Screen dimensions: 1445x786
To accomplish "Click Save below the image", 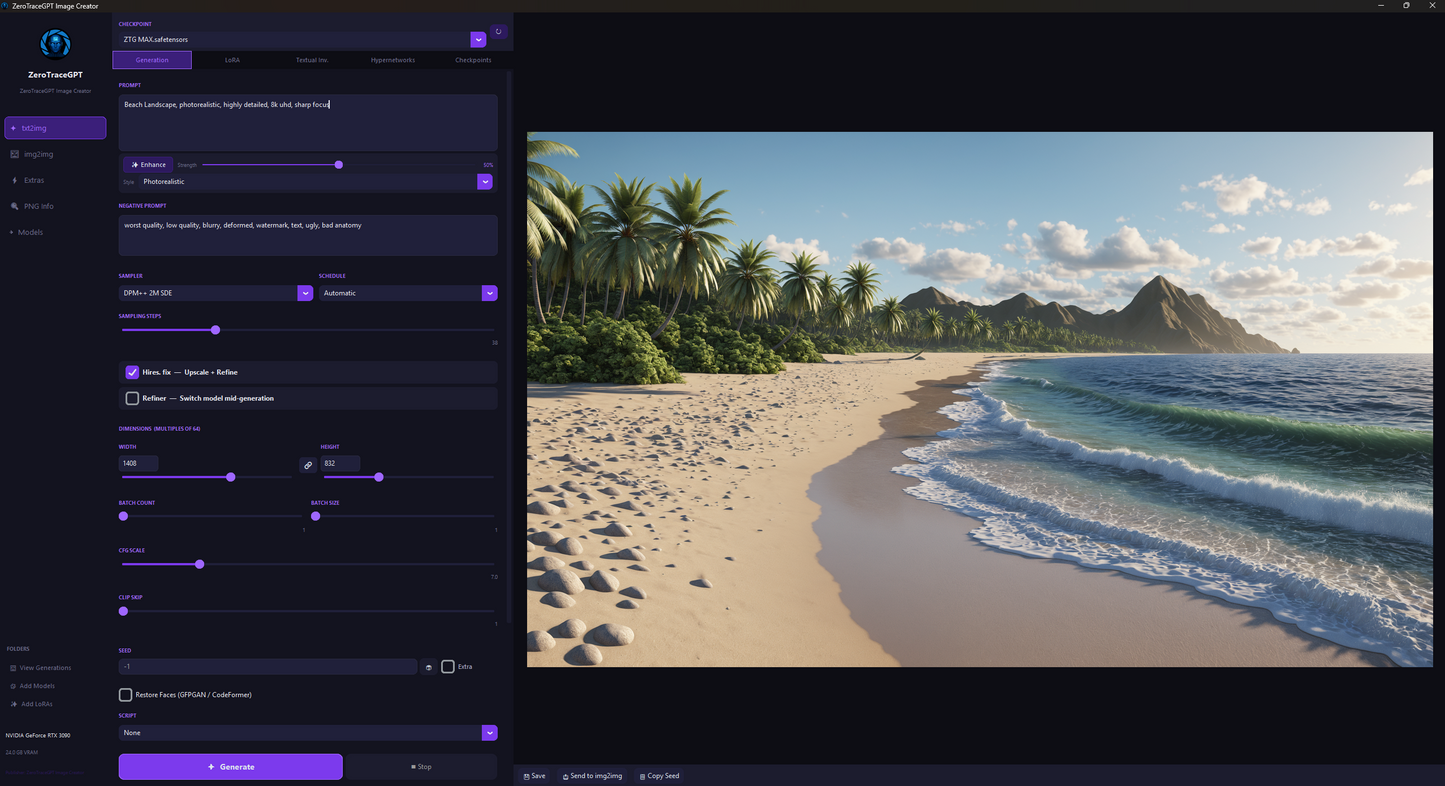I will click(x=535, y=776).
